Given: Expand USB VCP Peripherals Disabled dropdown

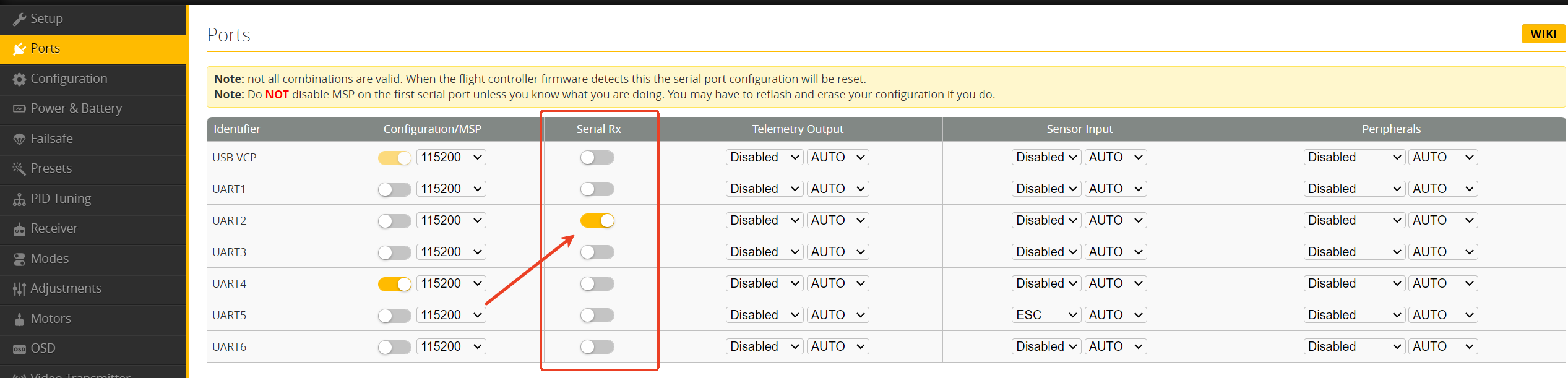Looking at the screenshot, I should click(x=1353, y=157).
